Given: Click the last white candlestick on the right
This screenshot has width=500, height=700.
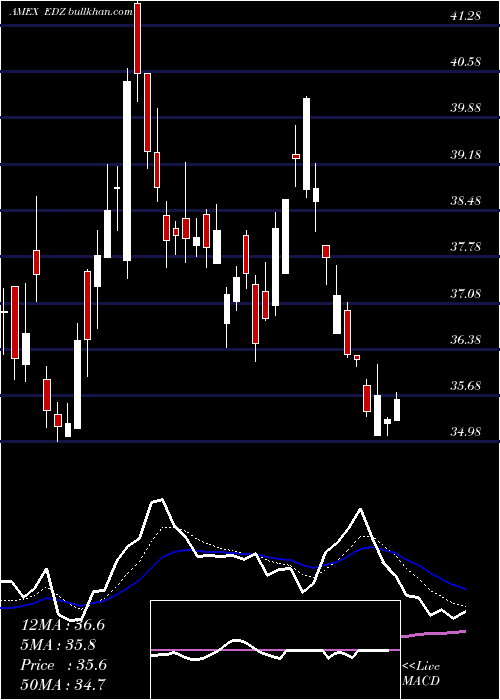Looking at the screenshot, I should [397, 410].
